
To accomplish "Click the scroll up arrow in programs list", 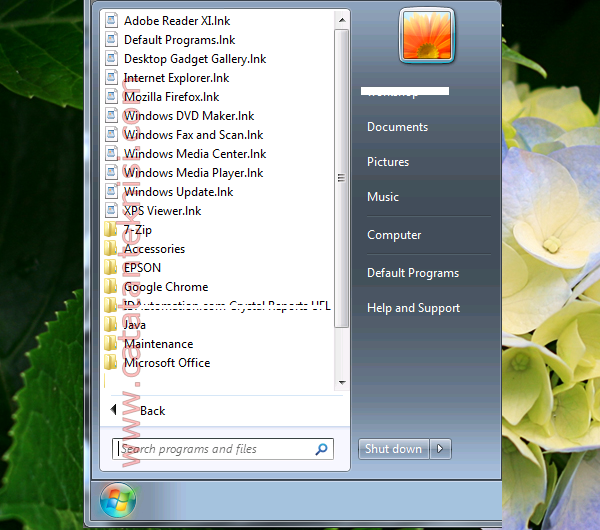I will pyautogui.click(x=342, y=20).
